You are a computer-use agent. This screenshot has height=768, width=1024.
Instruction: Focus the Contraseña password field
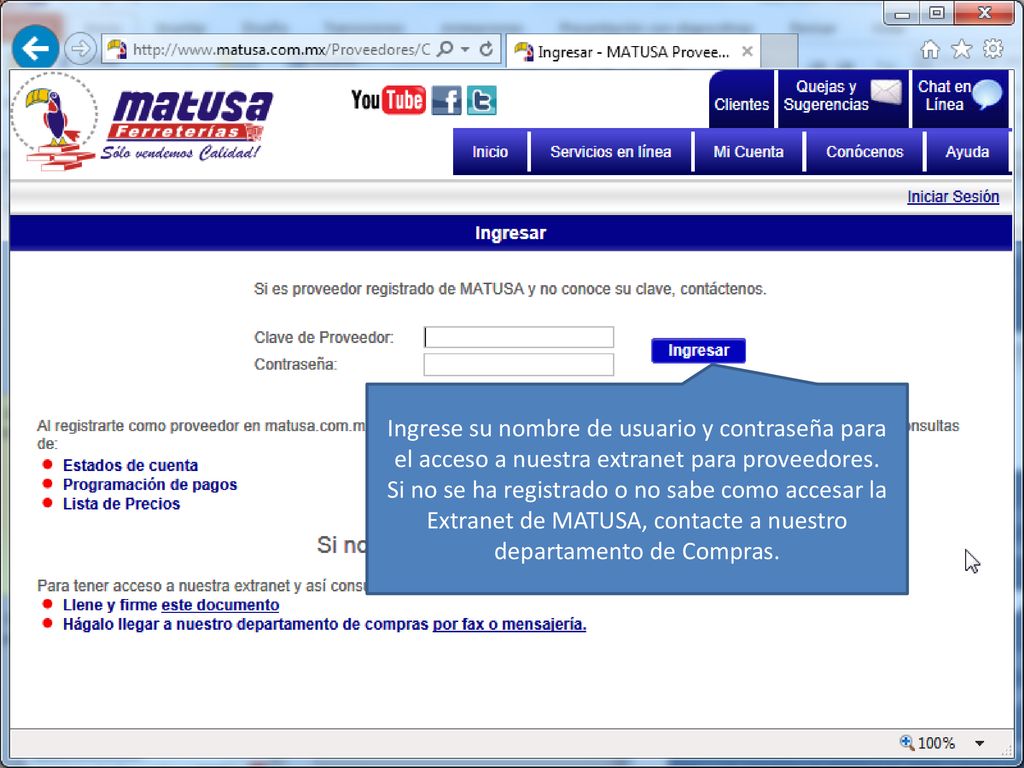pos(519,364)
